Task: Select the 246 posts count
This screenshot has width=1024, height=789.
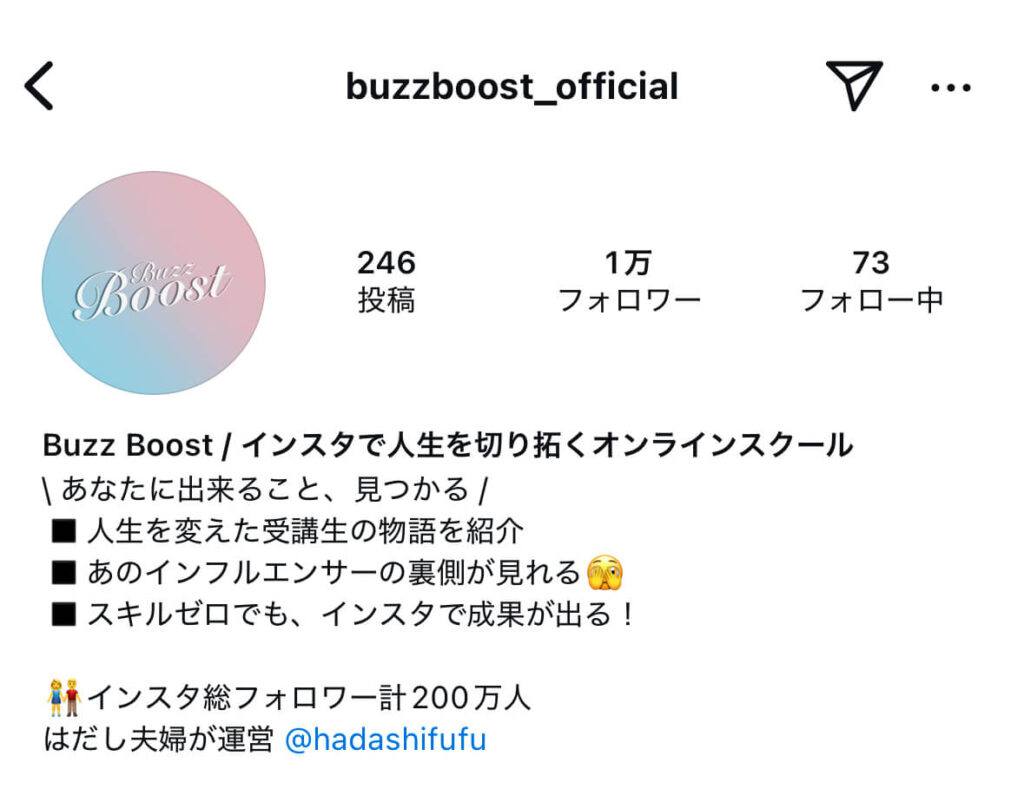Action: (386, 263)
